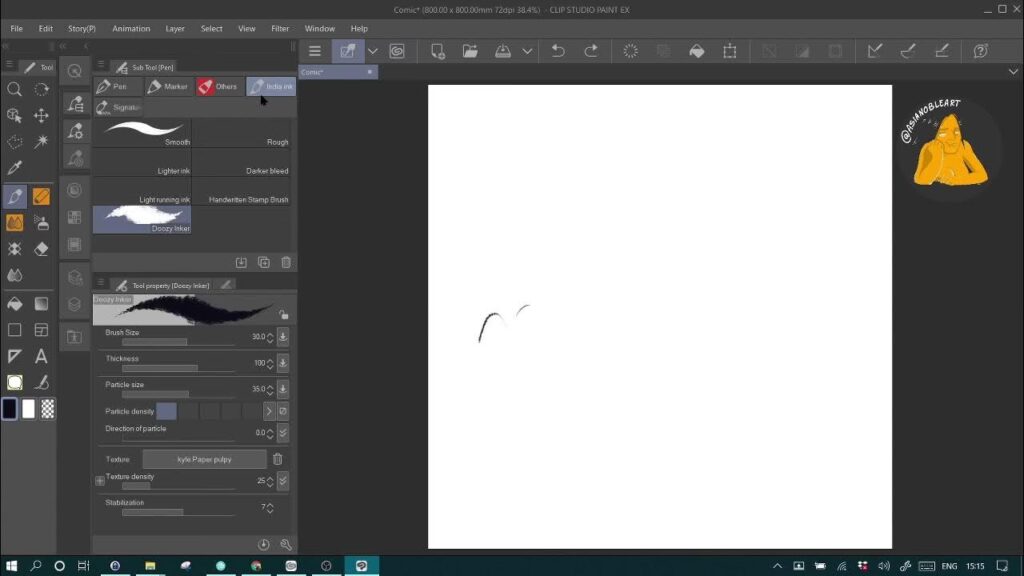Screen dimensions: 1024x576
Task: Select the Zoom magnifier tool
Action: click(x=15, y=89)
